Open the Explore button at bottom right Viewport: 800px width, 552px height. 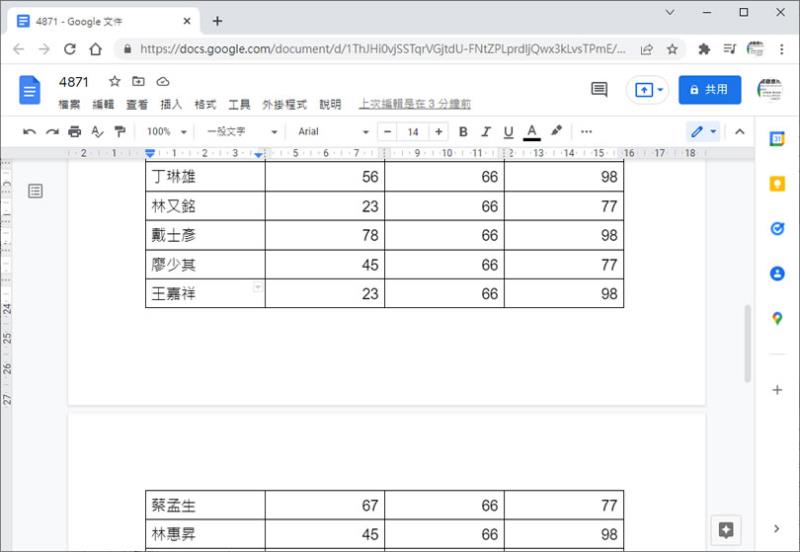tap(726, 530)
